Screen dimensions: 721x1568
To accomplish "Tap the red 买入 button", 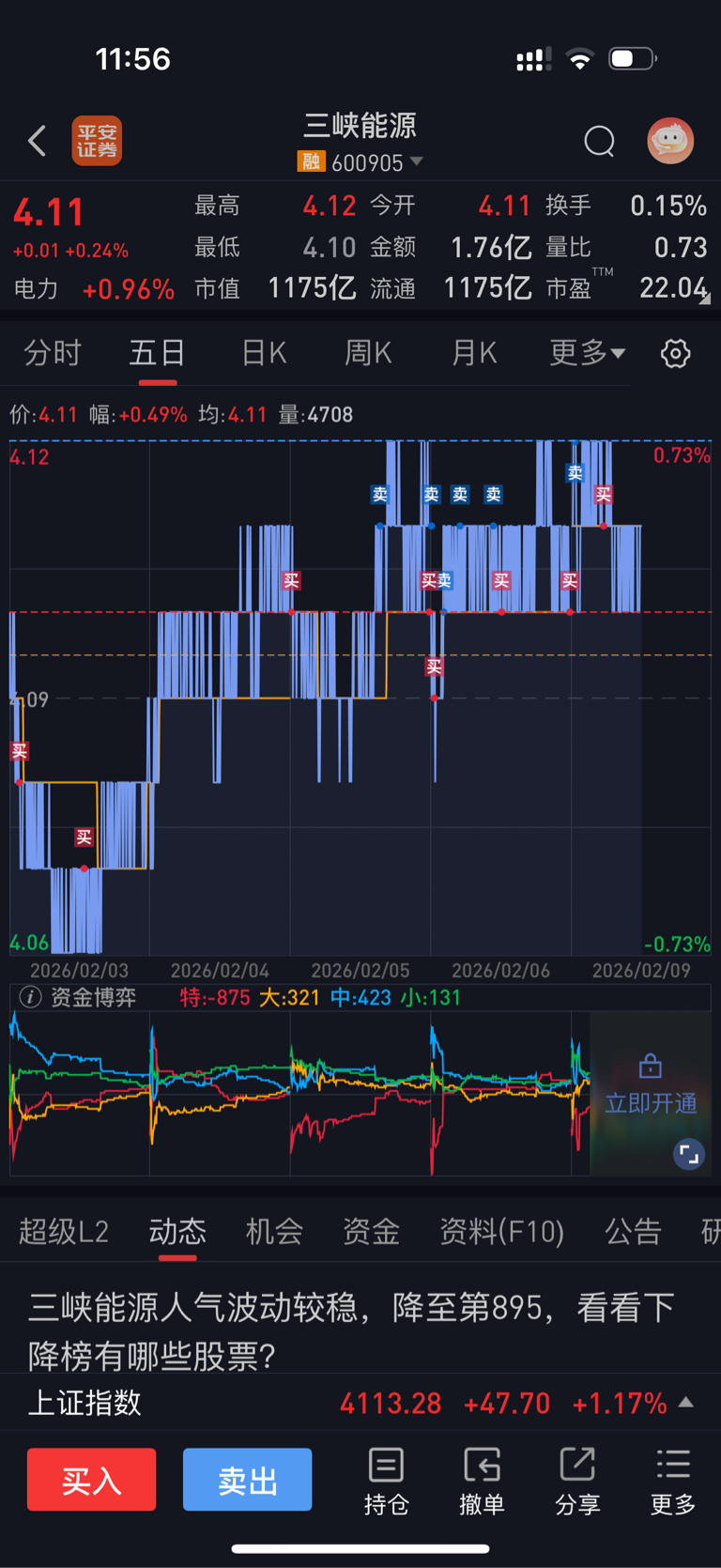I will click(x=91, y=1480).
